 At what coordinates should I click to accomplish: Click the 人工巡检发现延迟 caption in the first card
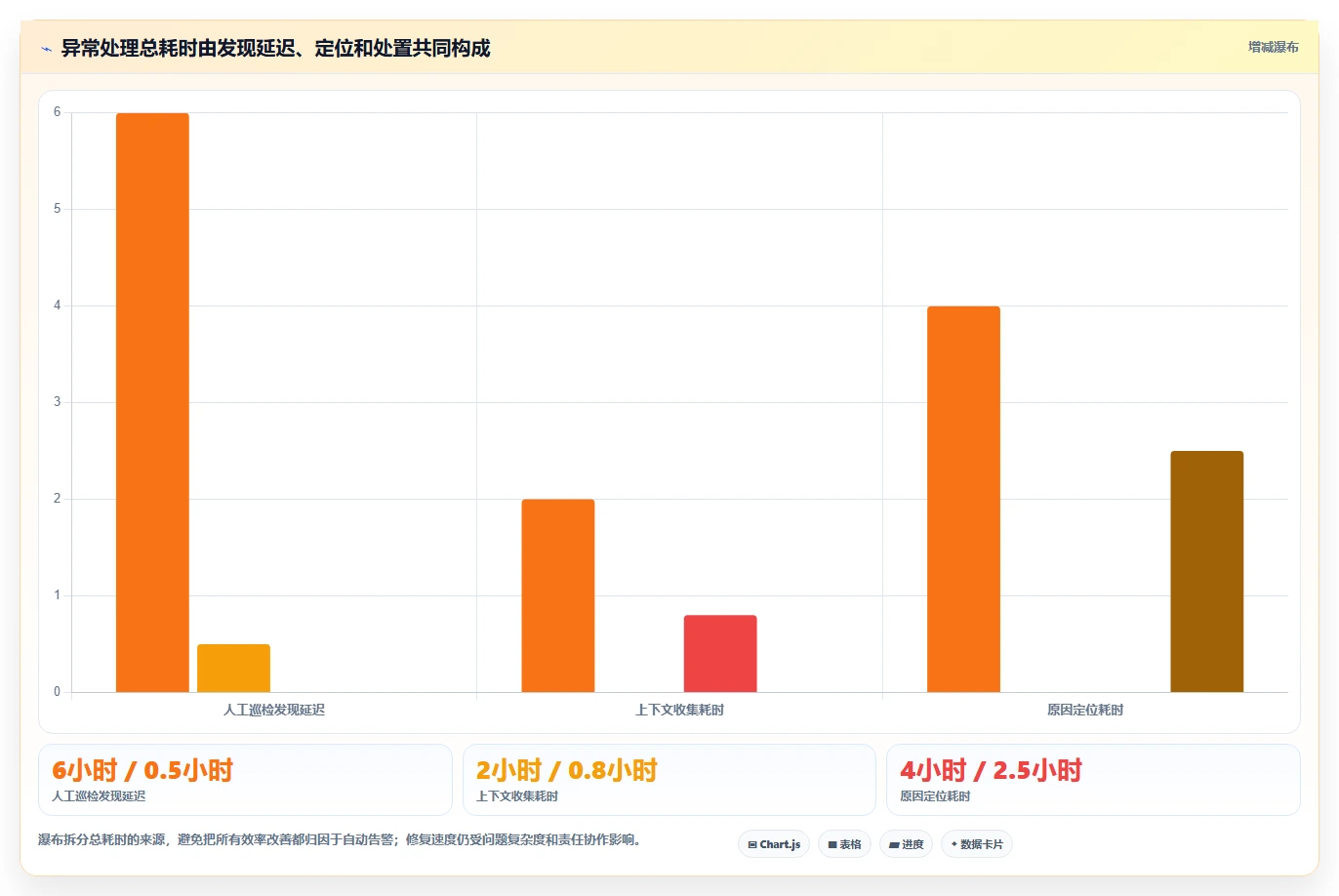click(99, 796)
